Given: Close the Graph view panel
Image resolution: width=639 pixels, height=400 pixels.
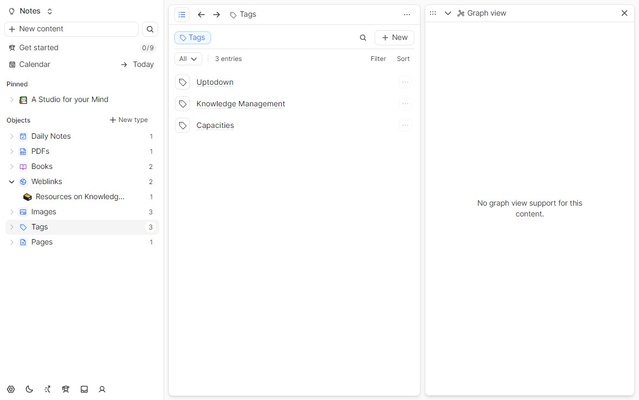Looking at the screenshot, I should 624,13.
